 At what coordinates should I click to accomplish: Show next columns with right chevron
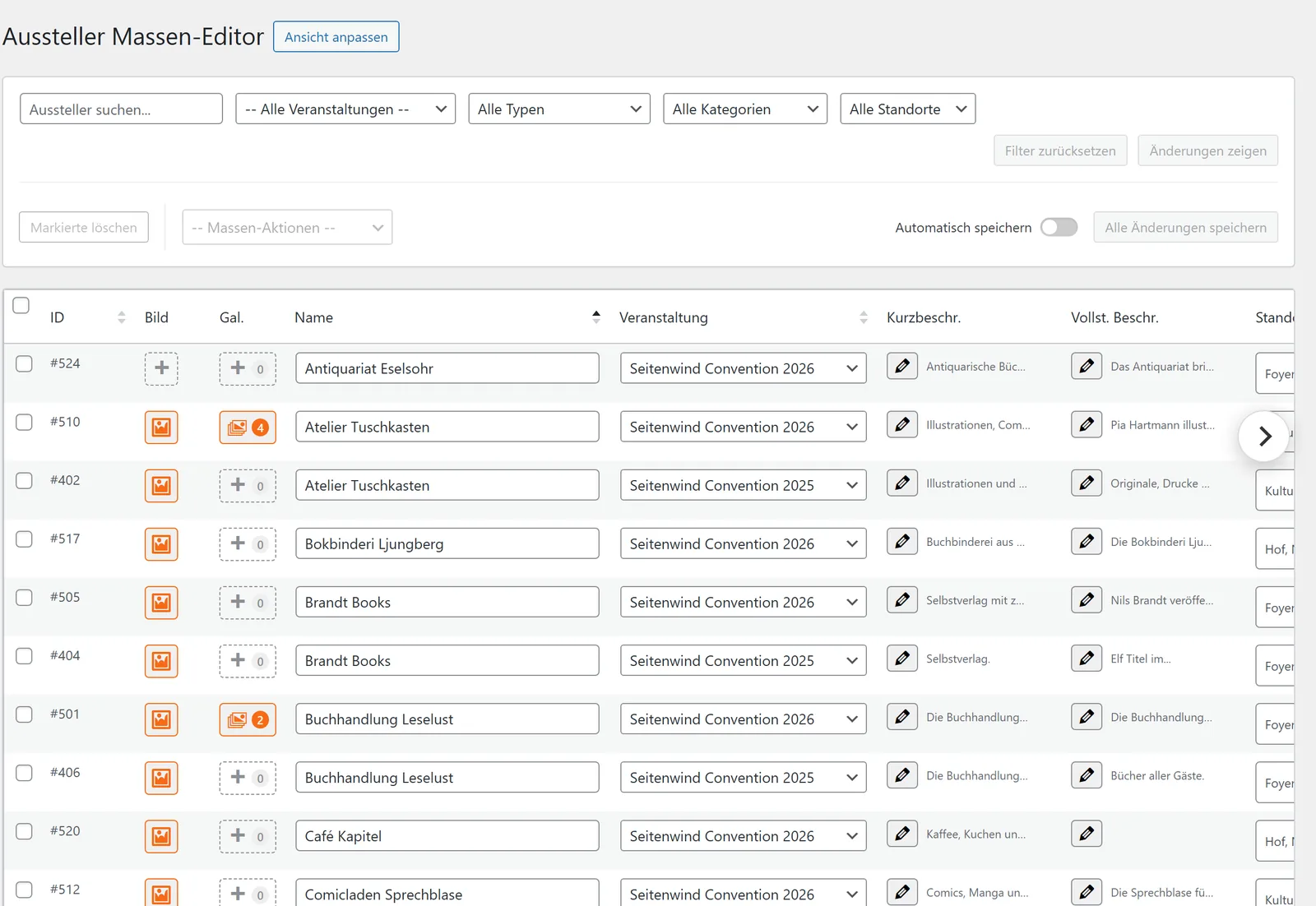coord(1265,436)
